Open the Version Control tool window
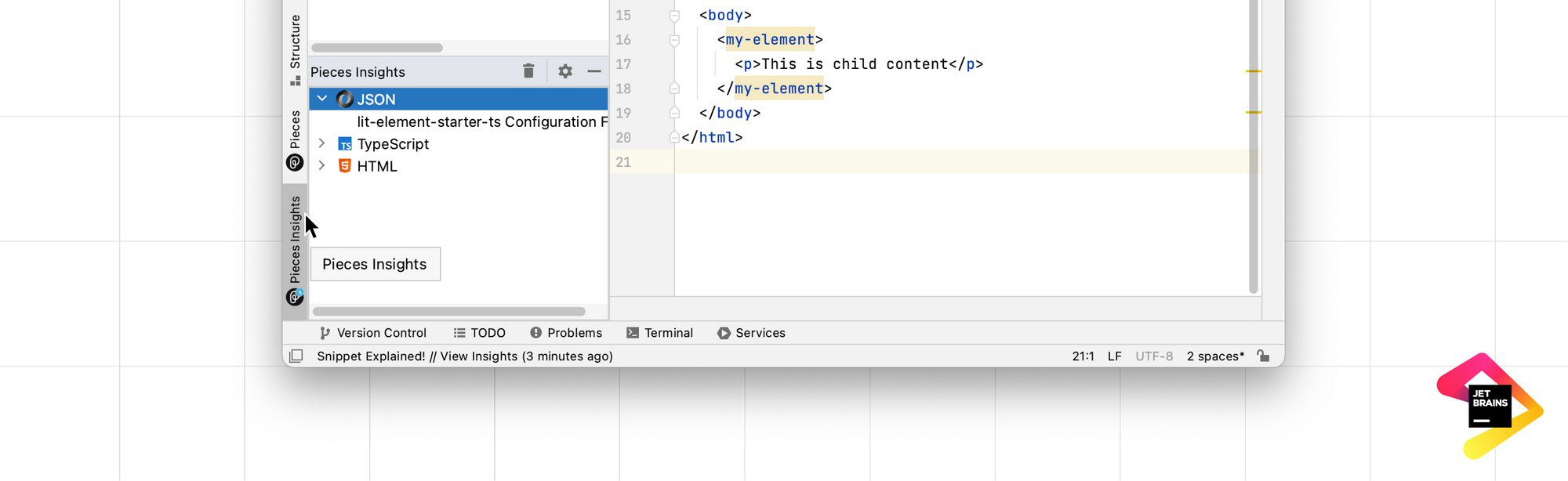The image size is (1568, 481). click(373, 333)
